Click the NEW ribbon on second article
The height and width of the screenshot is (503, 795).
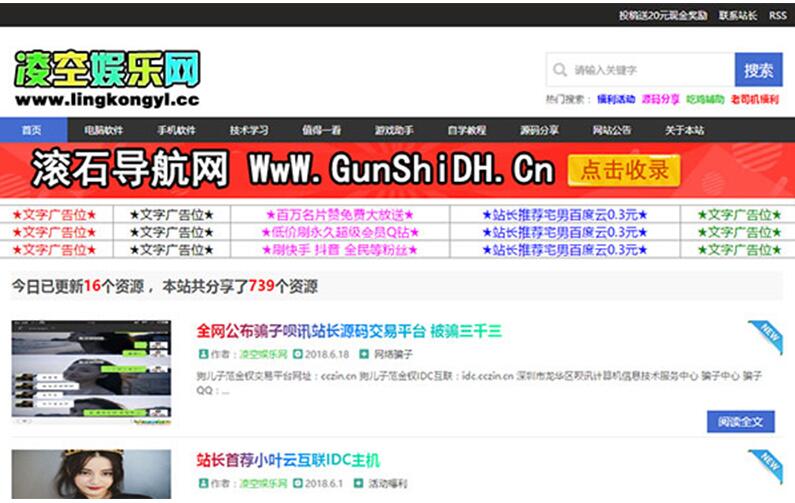766,465
